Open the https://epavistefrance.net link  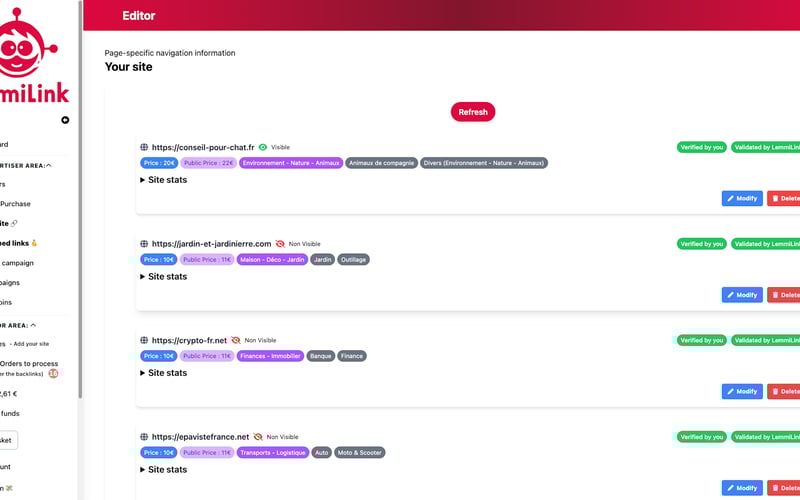[x=201, y=437]
